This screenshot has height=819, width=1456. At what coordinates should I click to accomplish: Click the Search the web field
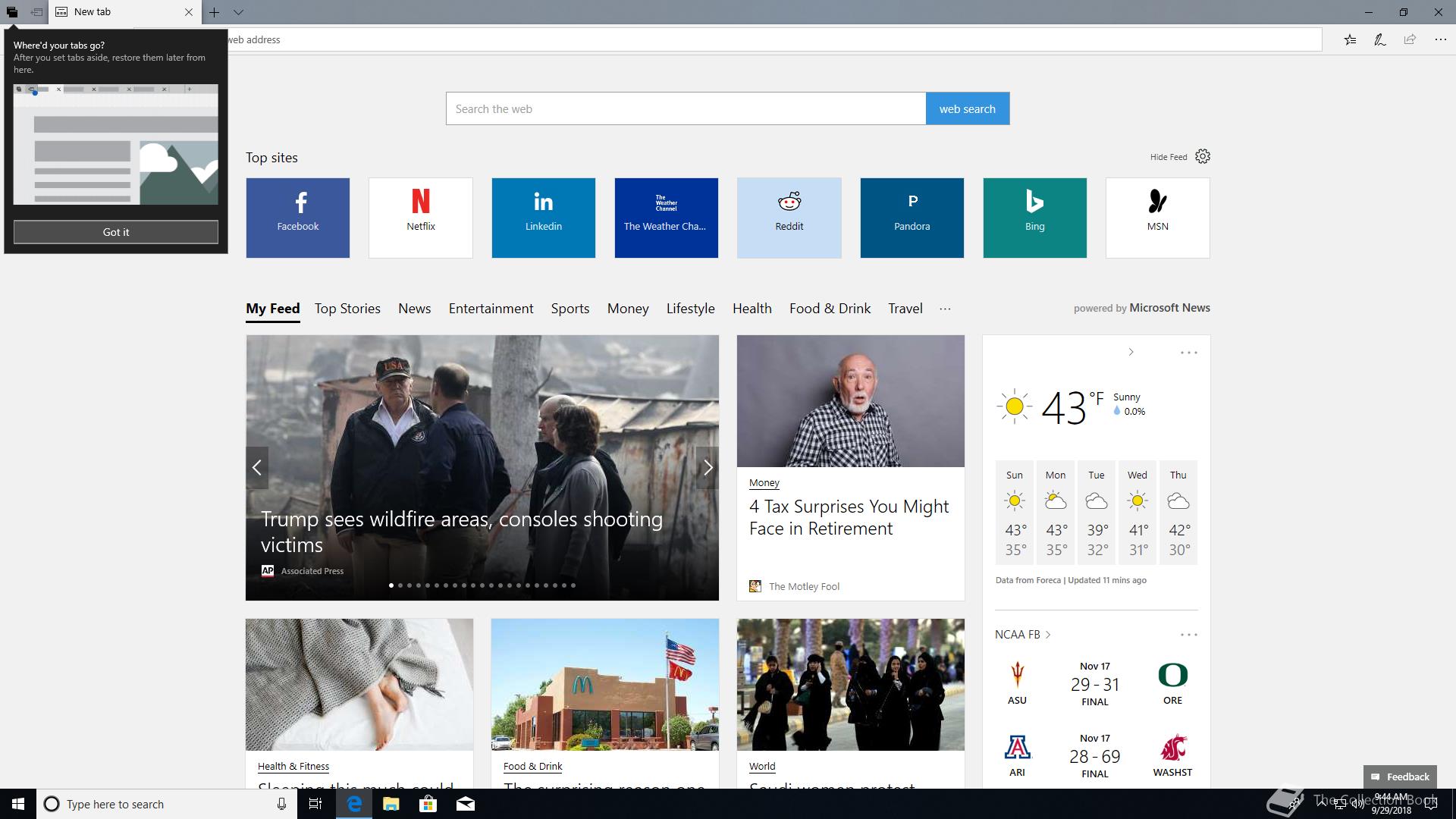click(x=686, y=108)
